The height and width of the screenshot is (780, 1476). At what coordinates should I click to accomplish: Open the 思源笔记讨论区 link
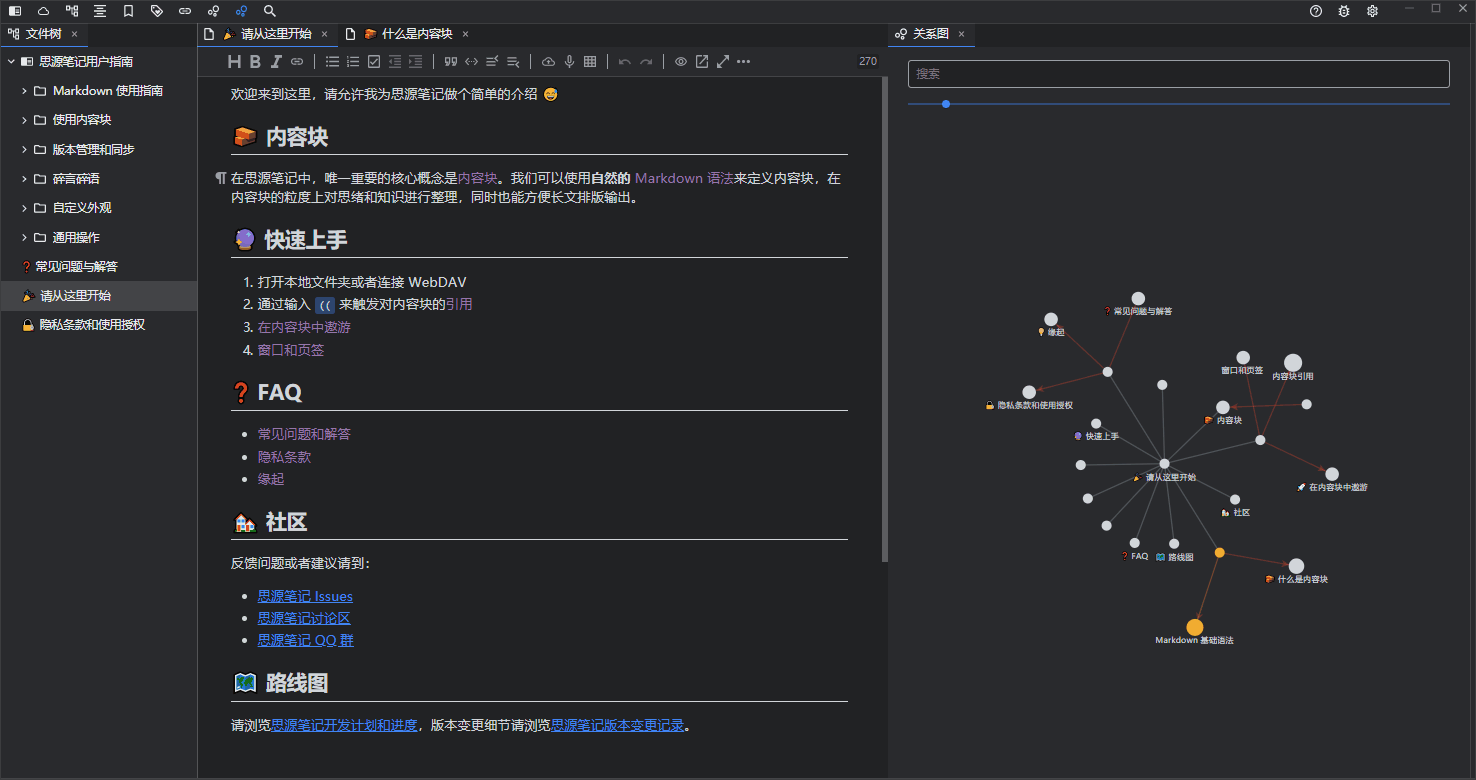pos(304,619)
